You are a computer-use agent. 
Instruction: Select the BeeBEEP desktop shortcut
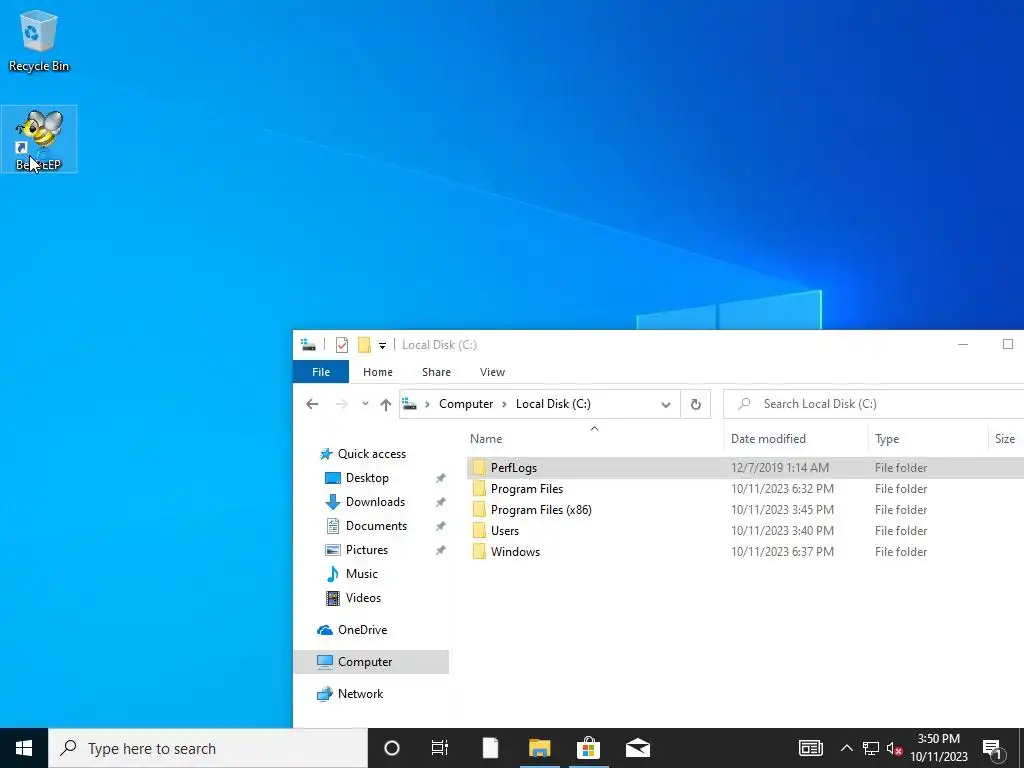(39, 139)
